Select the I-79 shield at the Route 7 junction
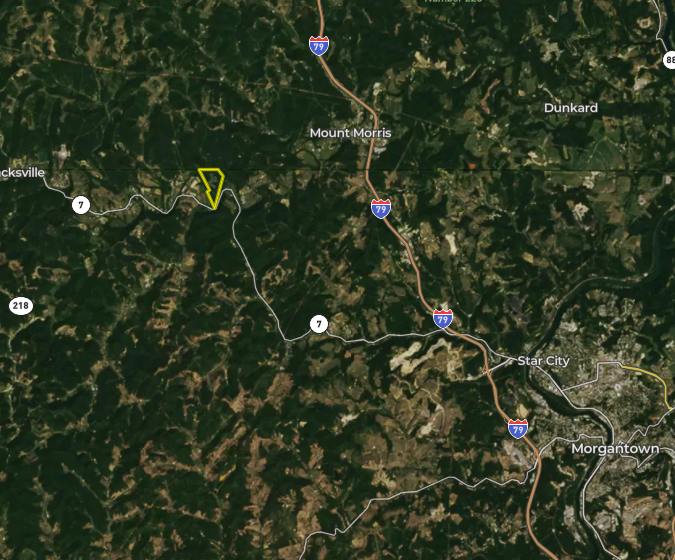Screen dimensions: 675x560 click(x=443, y=319)
